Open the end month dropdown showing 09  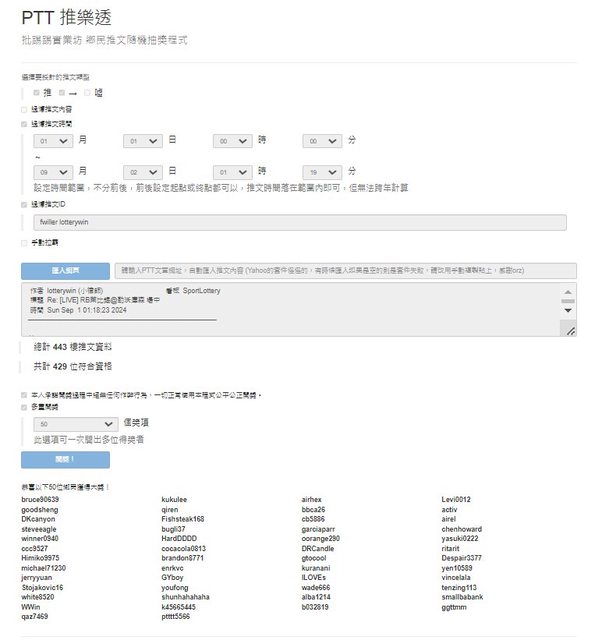(53, 171)
